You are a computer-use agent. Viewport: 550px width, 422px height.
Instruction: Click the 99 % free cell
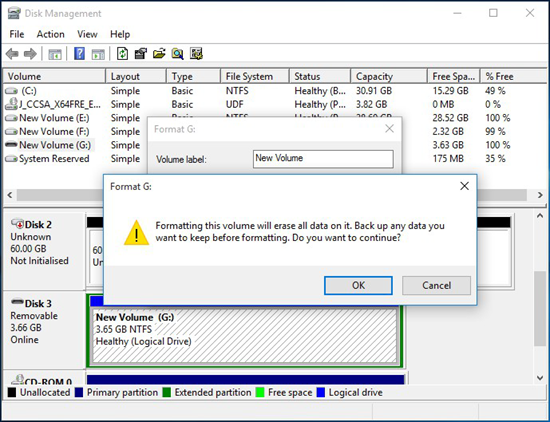495,132
